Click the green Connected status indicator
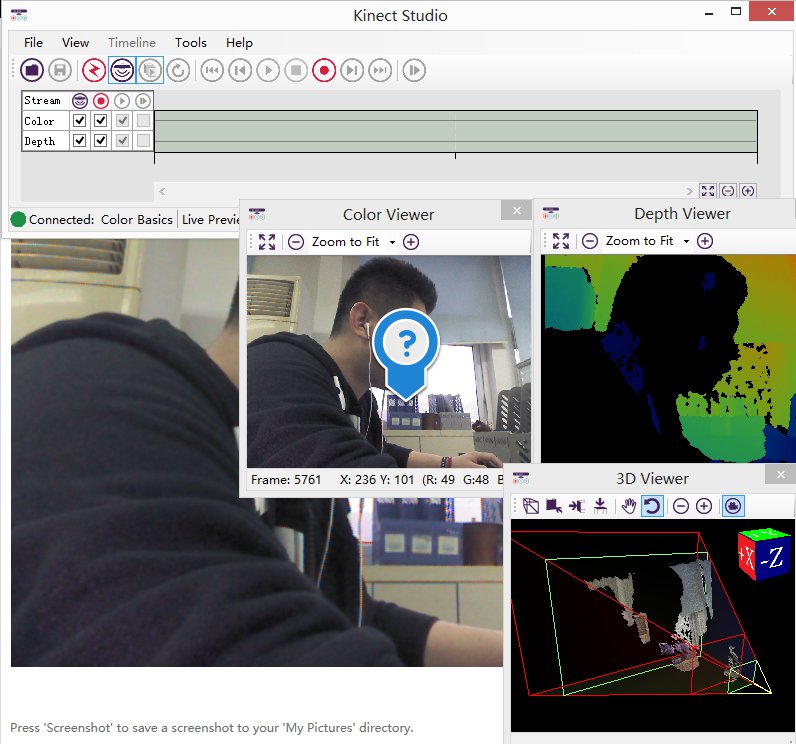Viewport: 796px width, 744px height. (x=18, y=219)
